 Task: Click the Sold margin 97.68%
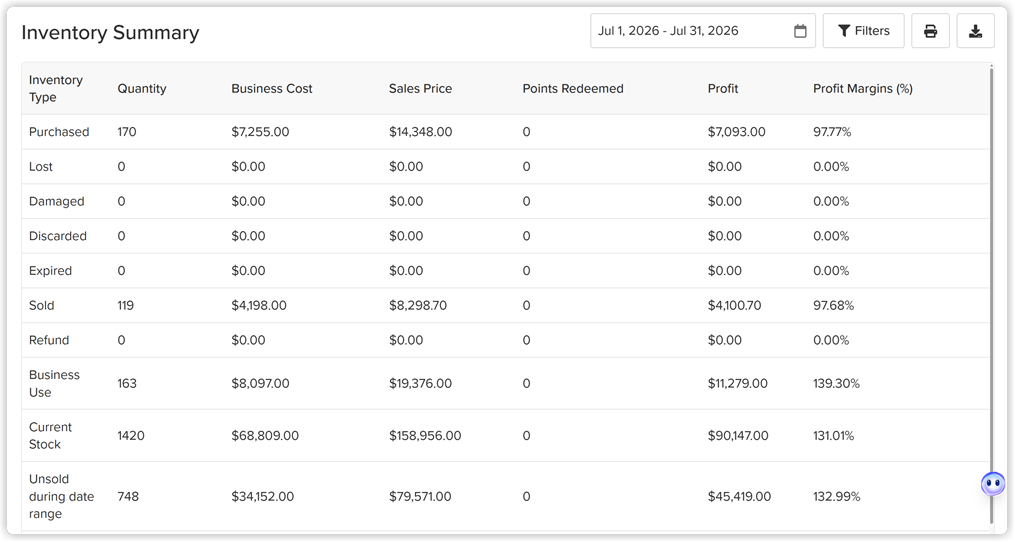pyautogui.click(x=834, y=306)
